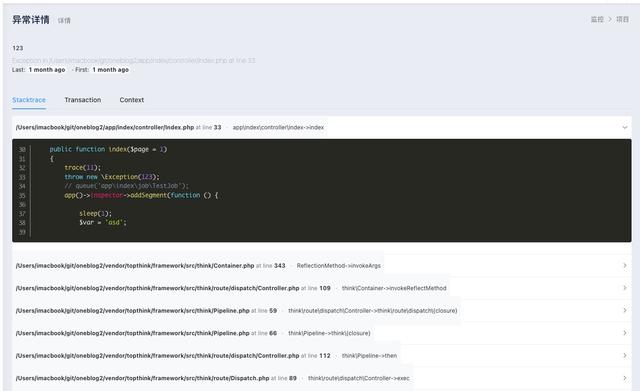This screenshot has height=391, width=640.
Task: Select the Container.php stack frame row
Action: point(322,265)
